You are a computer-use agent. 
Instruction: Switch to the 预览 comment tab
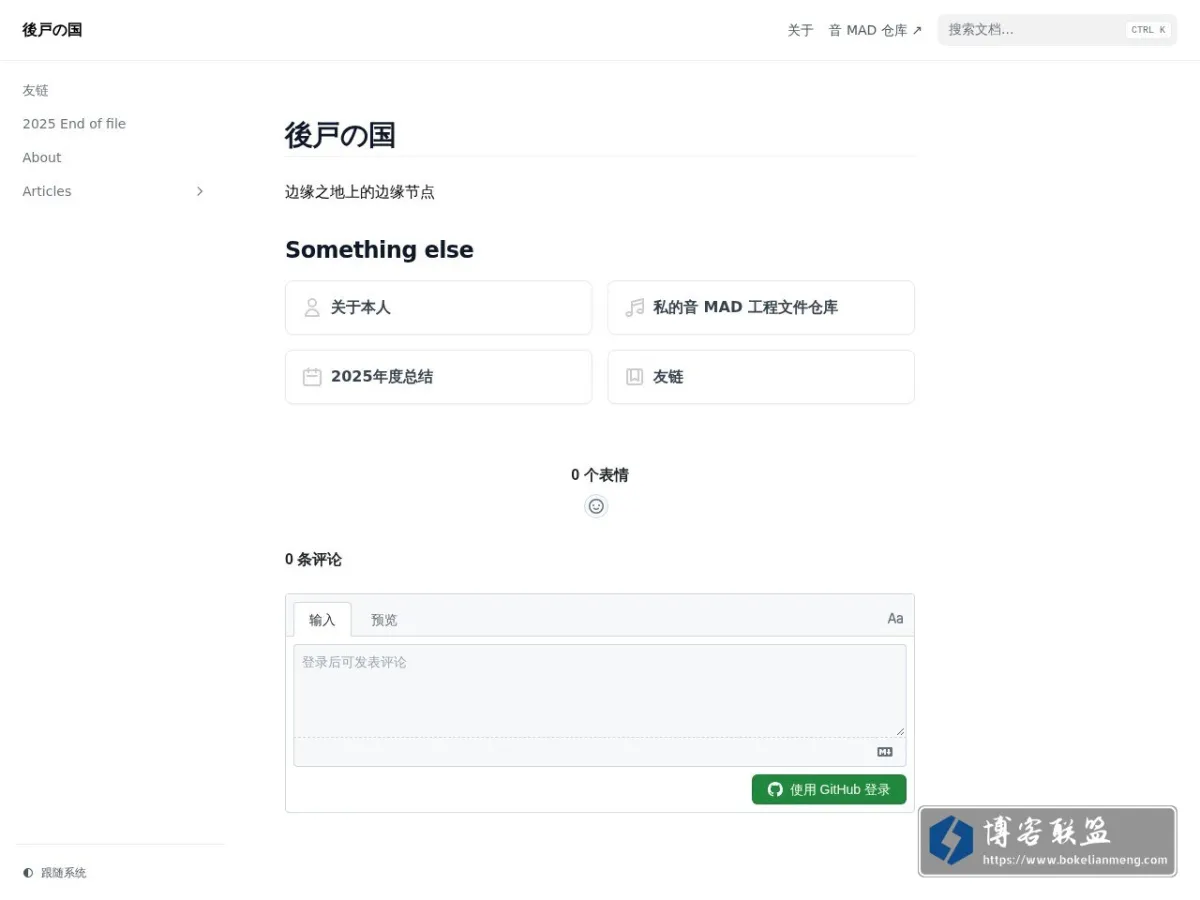pos(384,620)
